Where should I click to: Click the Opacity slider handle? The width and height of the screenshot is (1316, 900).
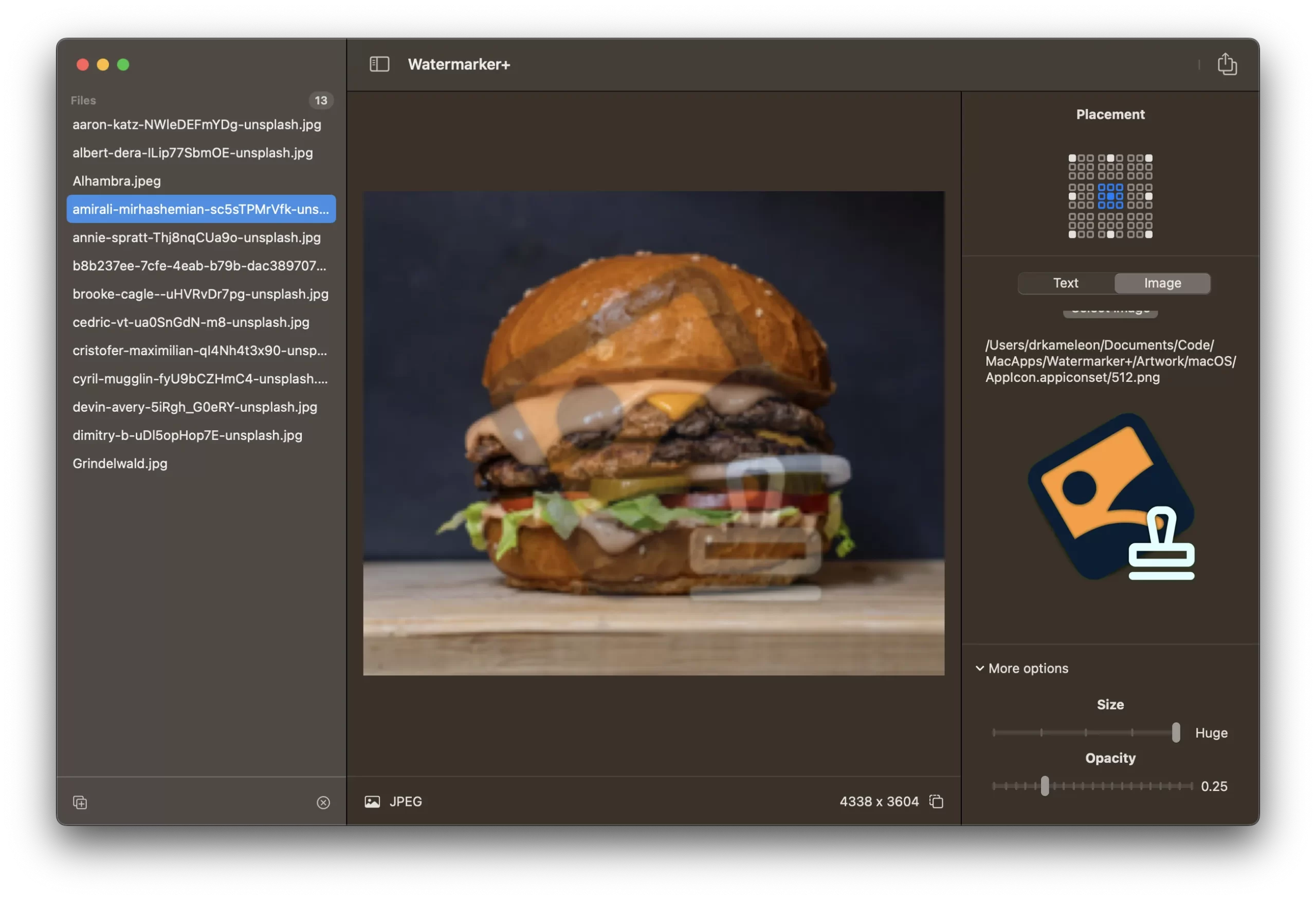[1044, 786]
